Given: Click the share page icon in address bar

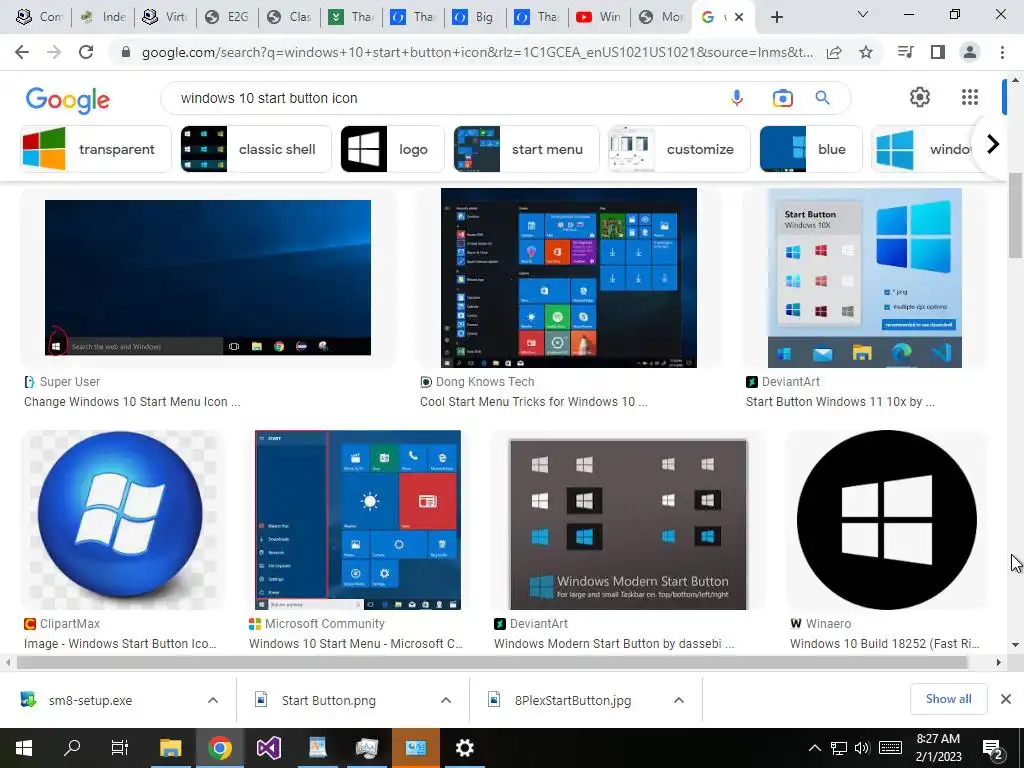Looking at the screenshot, I should point(834,52).
